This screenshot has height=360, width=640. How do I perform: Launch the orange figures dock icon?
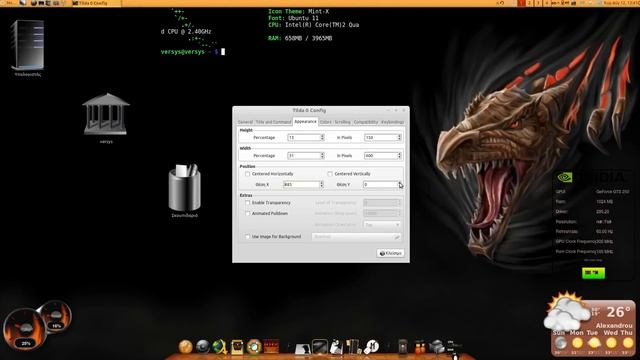420,347
